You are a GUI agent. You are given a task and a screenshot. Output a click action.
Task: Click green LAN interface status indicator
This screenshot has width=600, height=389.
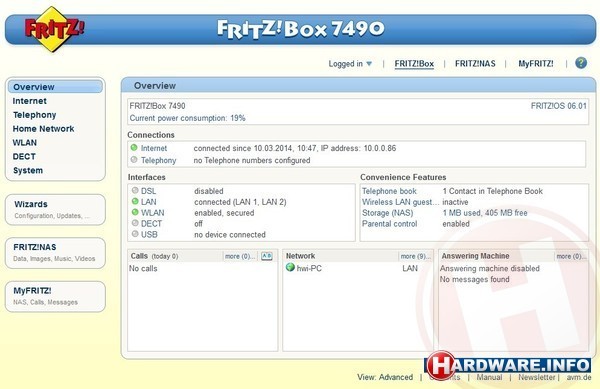pos(135,201)
